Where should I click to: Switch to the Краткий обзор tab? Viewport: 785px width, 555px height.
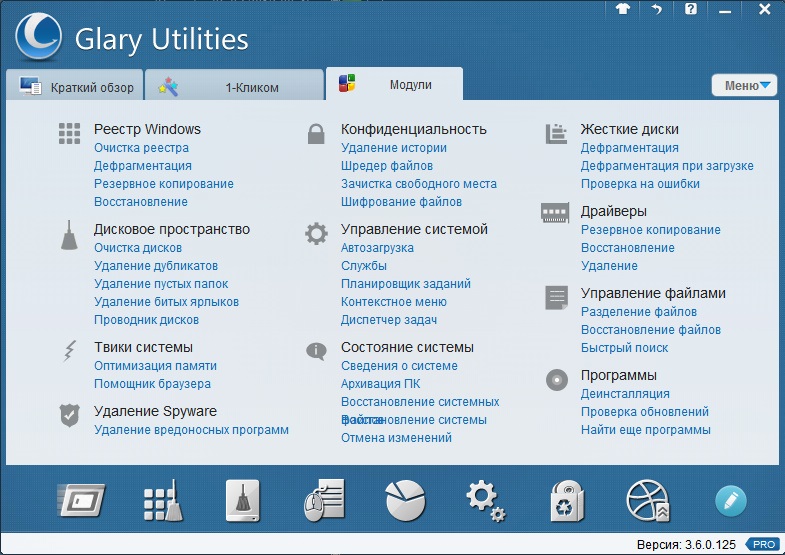(76, 87)
